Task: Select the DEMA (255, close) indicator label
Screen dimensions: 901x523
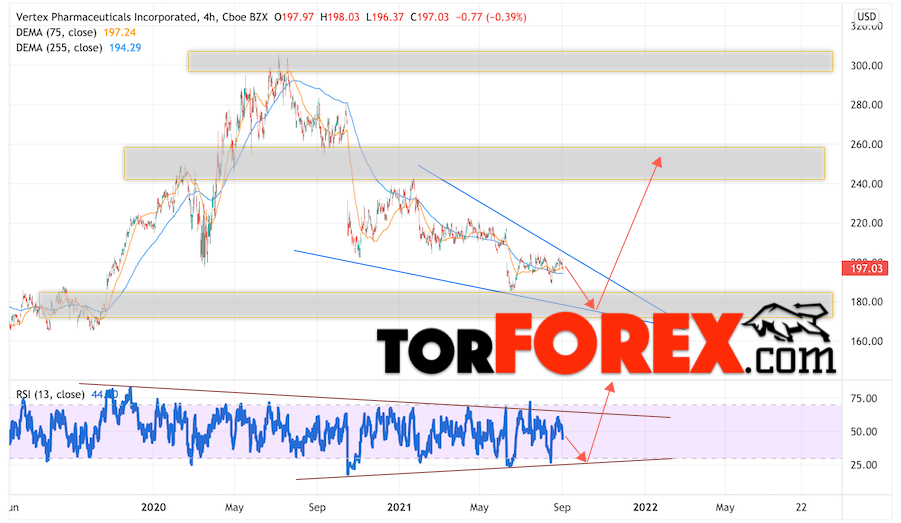Action: (x=59, y=48)
